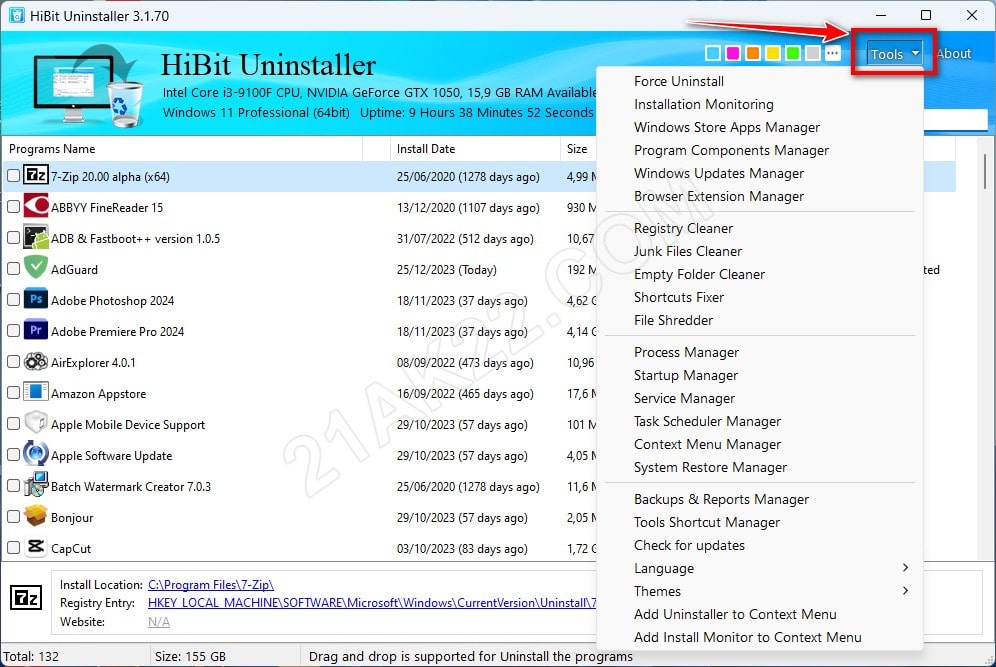Click the Bonjour box icon
The height and width of the screenshot is (667, 996).
pyautogui.click(x=36, y=516)
